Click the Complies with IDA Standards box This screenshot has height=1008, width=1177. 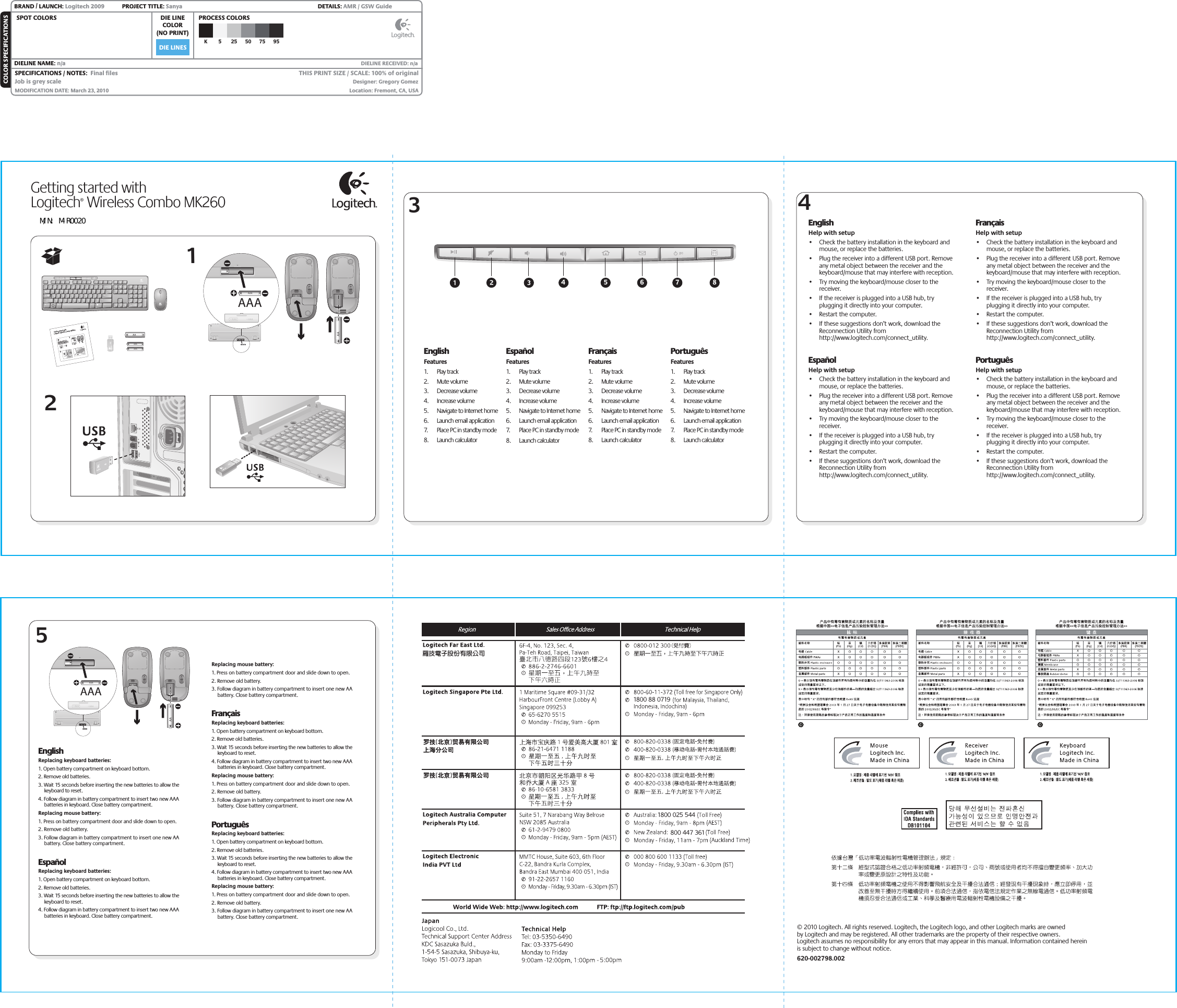919,819
